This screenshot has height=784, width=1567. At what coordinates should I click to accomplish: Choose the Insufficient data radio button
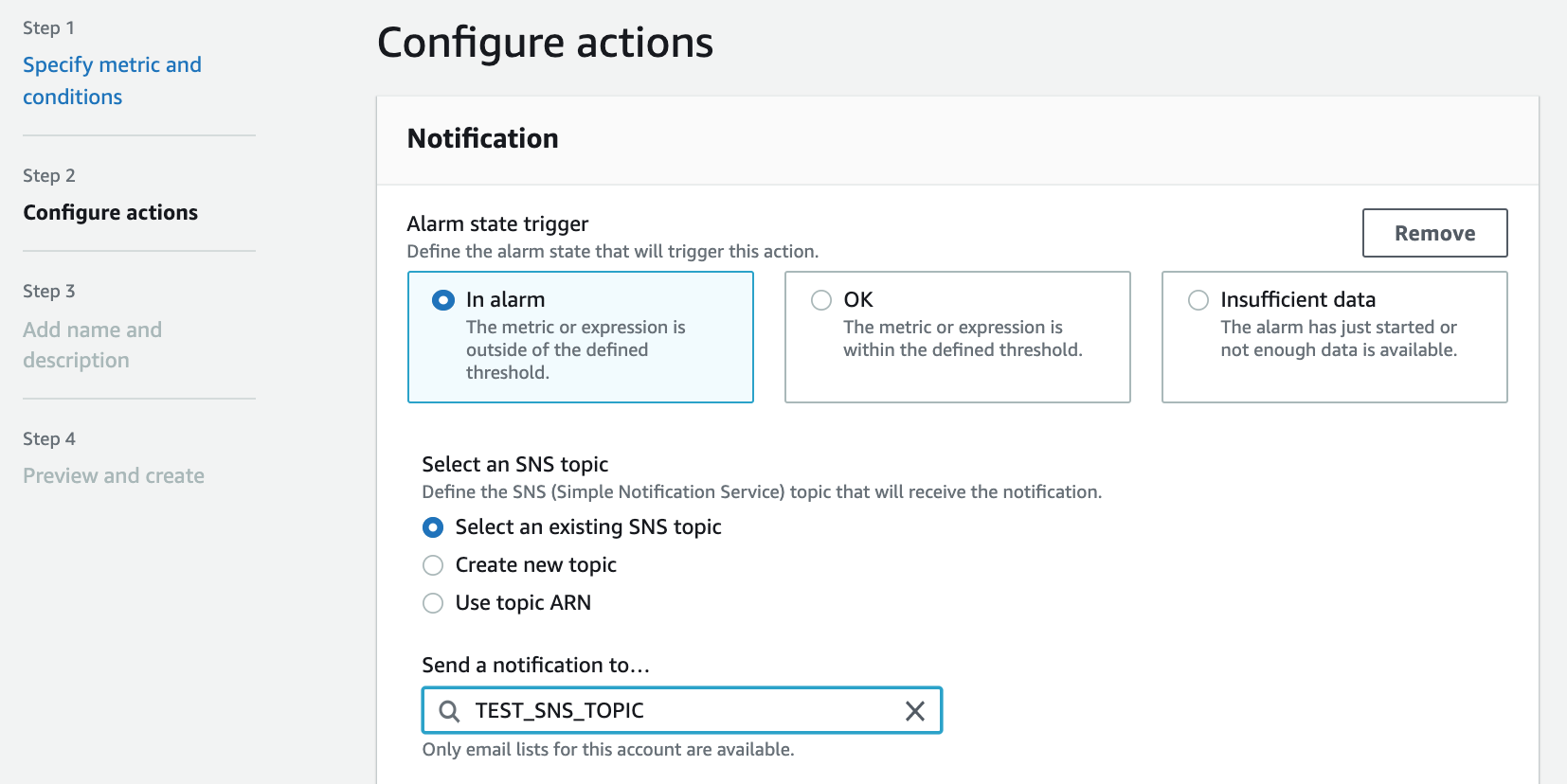pos(1198,300)
